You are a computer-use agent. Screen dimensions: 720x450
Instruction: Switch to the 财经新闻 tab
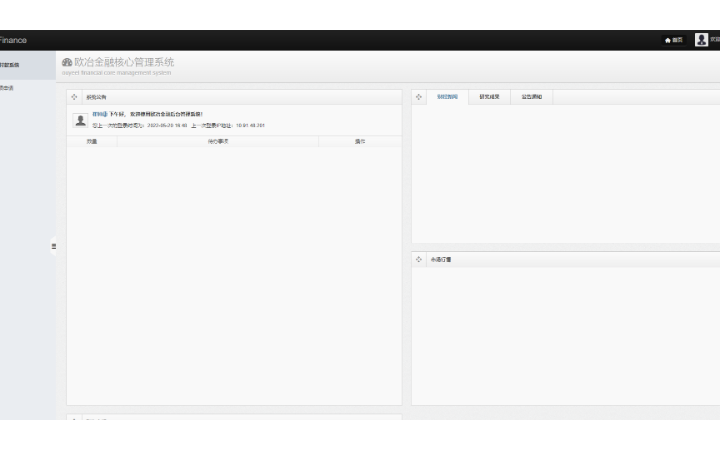(x=447, y=97)
